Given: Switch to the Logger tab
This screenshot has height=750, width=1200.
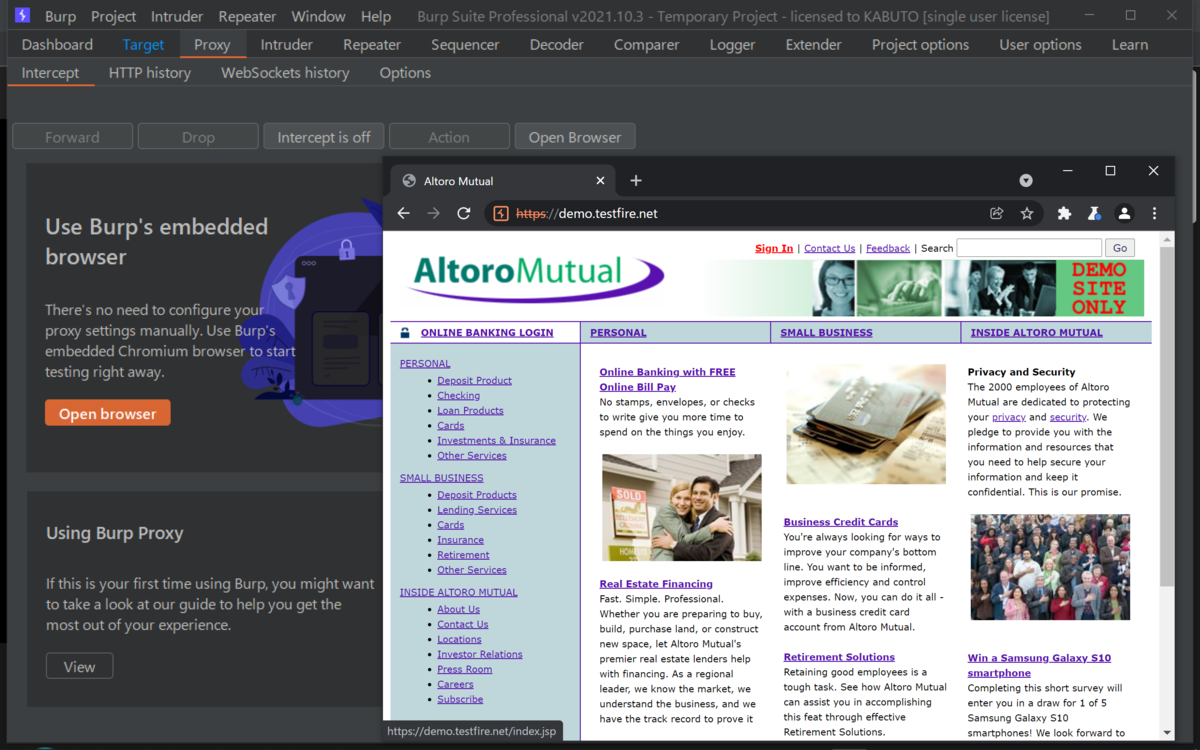Looking at the screenshot, I should click(732, 45).
